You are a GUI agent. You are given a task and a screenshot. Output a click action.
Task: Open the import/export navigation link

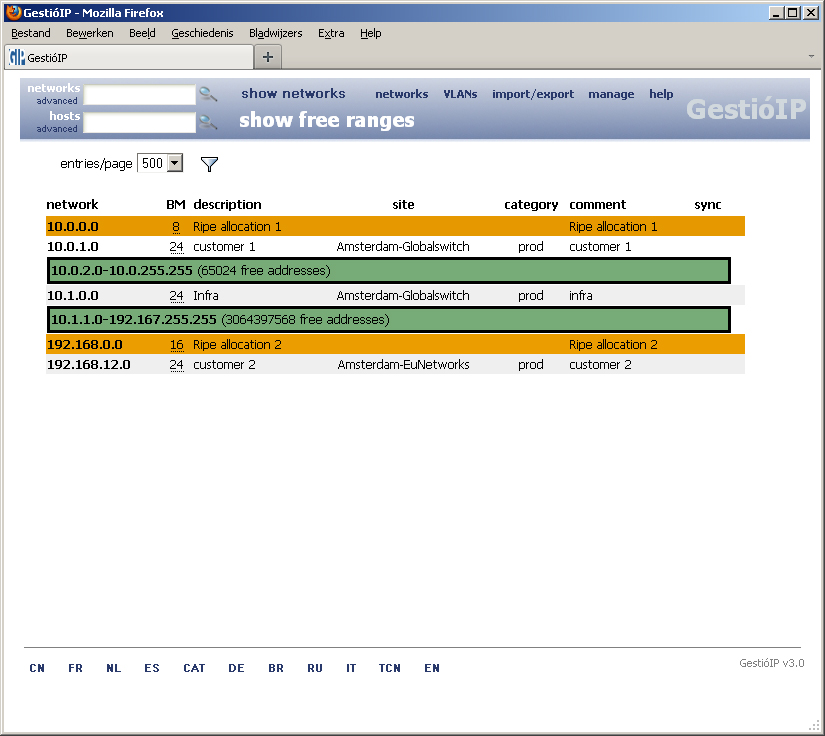532,94
